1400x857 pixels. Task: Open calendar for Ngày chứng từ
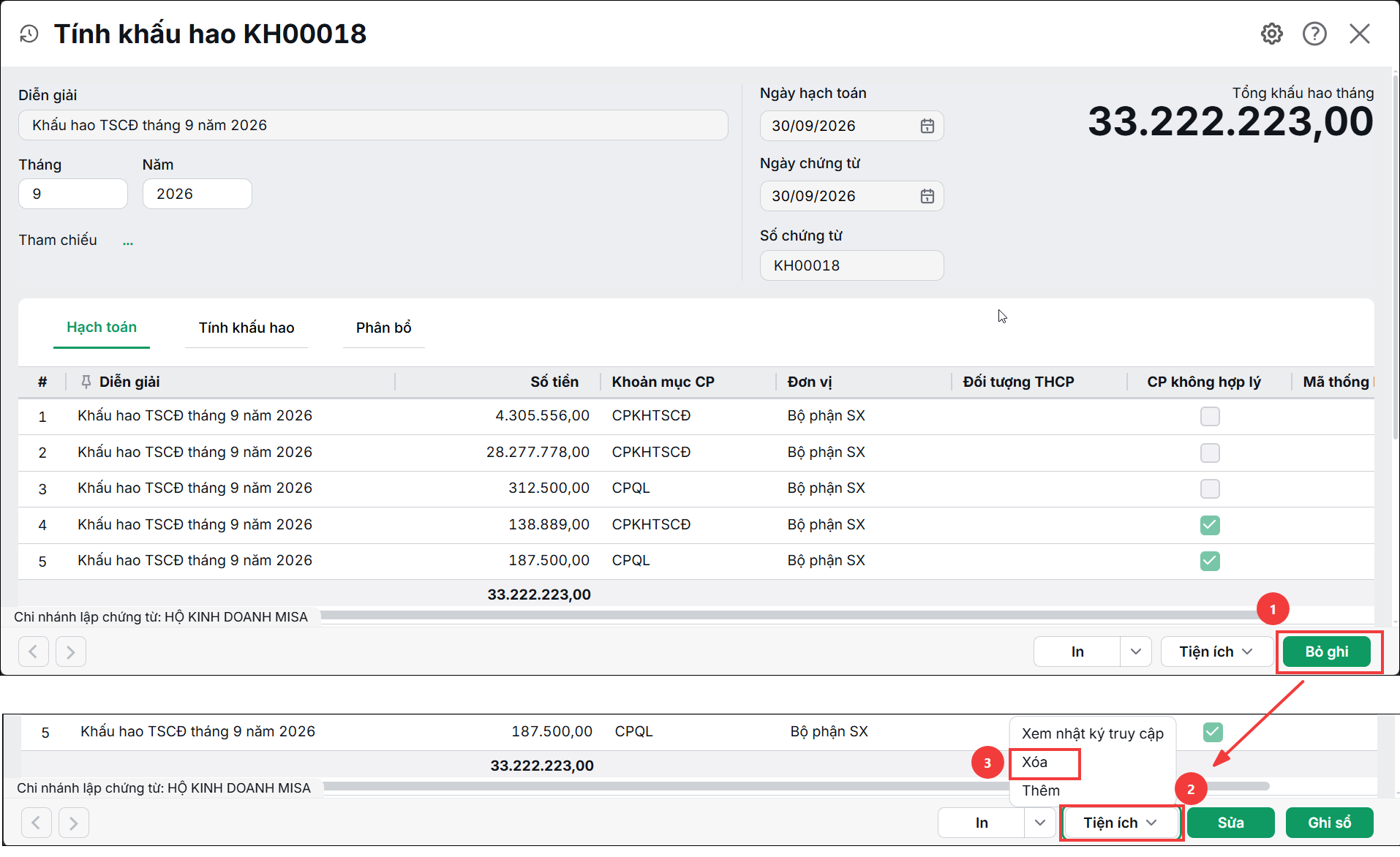click(x=927, y=196)
